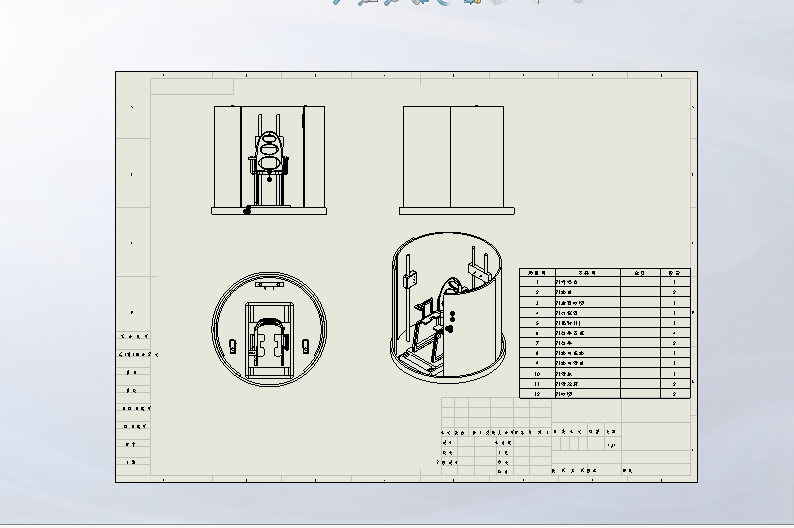Click item number 10 in parts table

537,374
